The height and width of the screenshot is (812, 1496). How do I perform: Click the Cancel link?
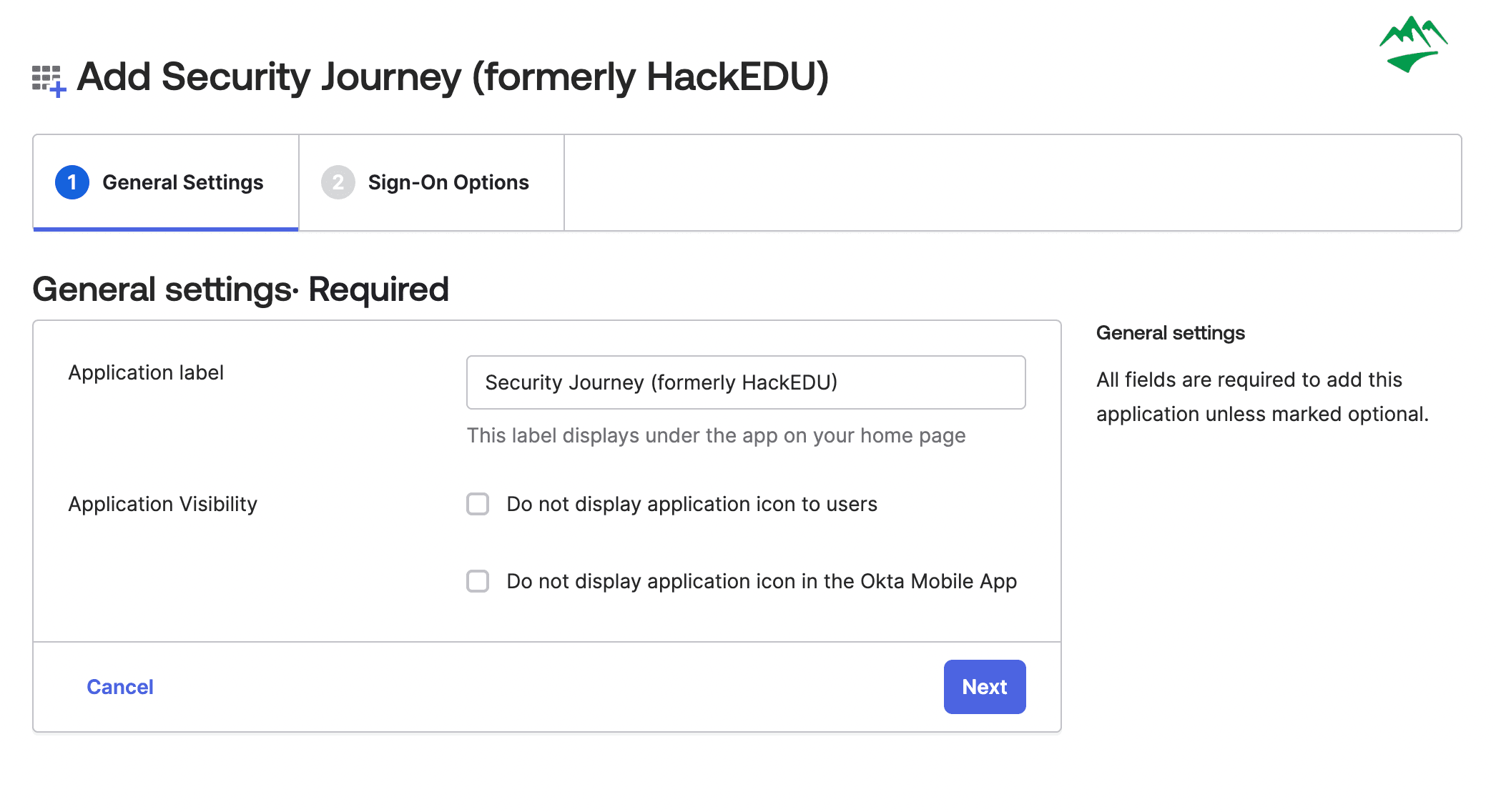point(120,687)
